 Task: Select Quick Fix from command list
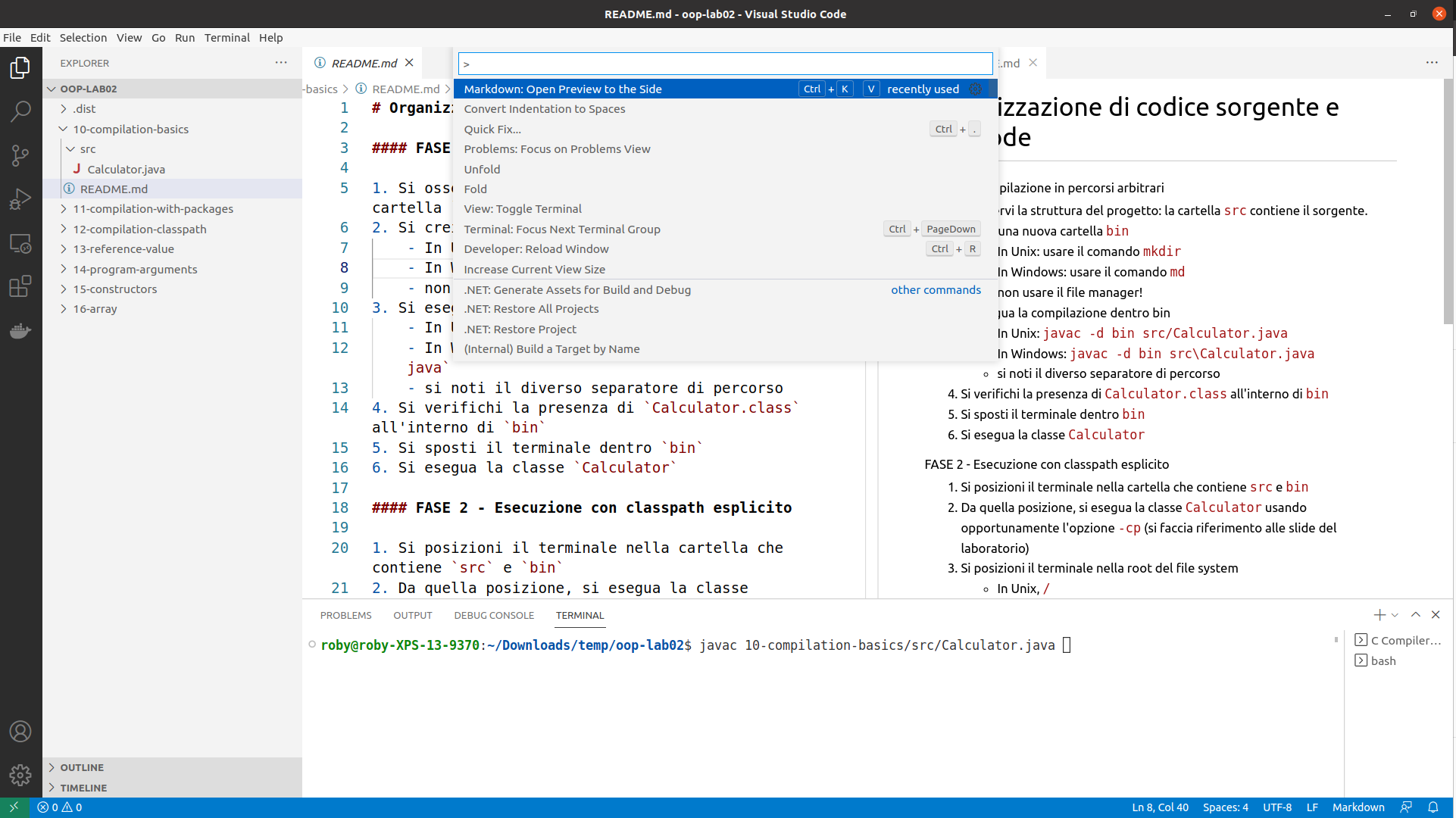[x=493, y=129]
